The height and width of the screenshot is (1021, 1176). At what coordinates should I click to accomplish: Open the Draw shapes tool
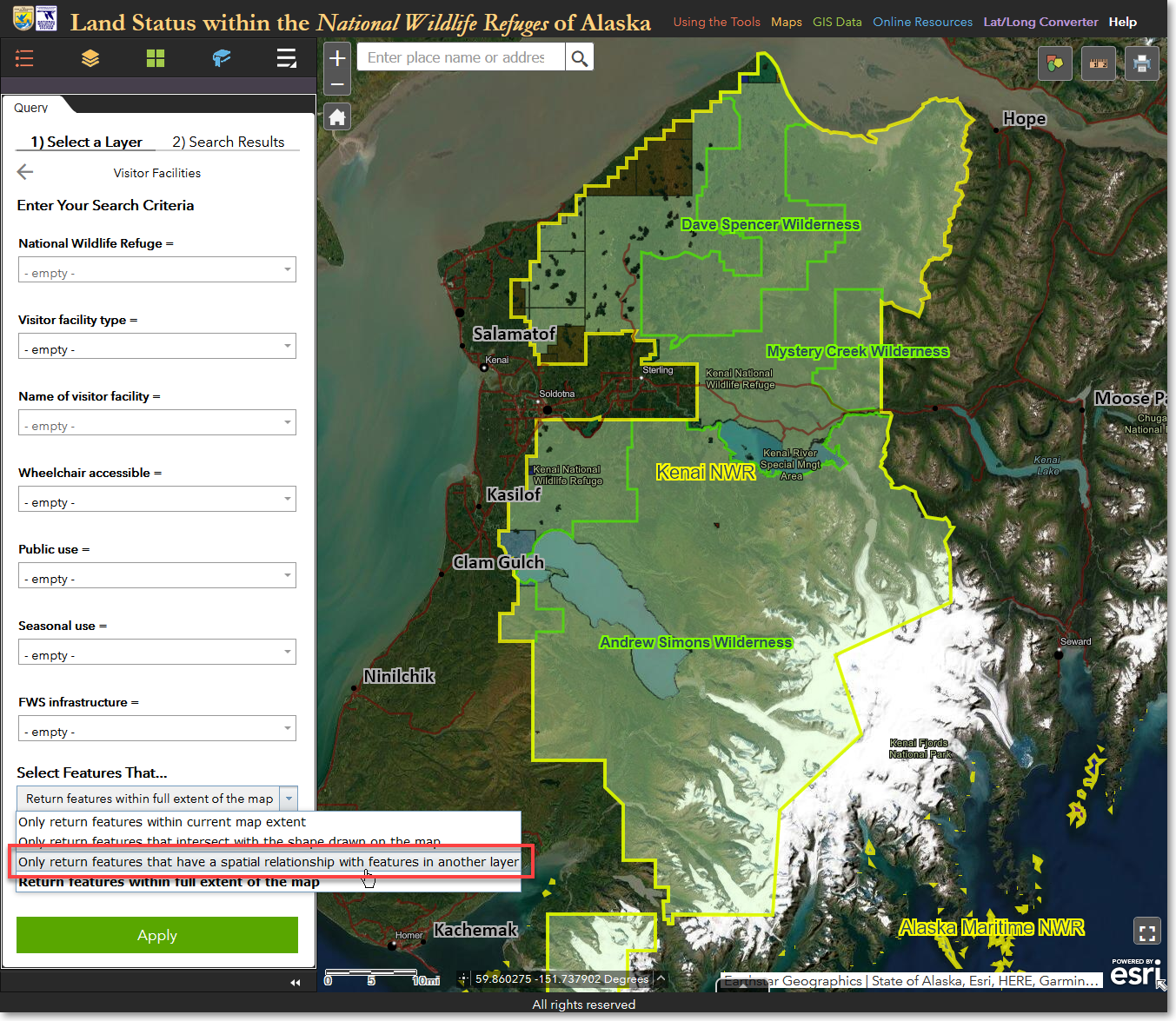pos(1054,63)
